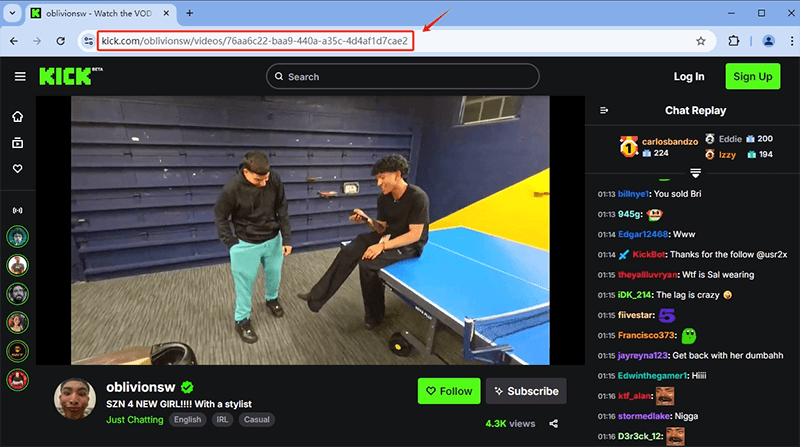
Task: Open Just Chatting category
Action: (135, 419)
